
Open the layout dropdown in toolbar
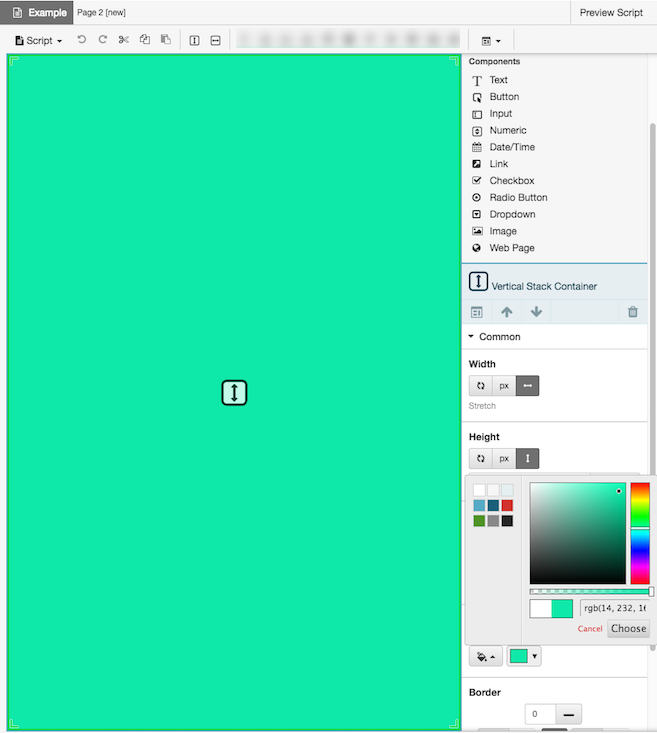pos(491,41)
